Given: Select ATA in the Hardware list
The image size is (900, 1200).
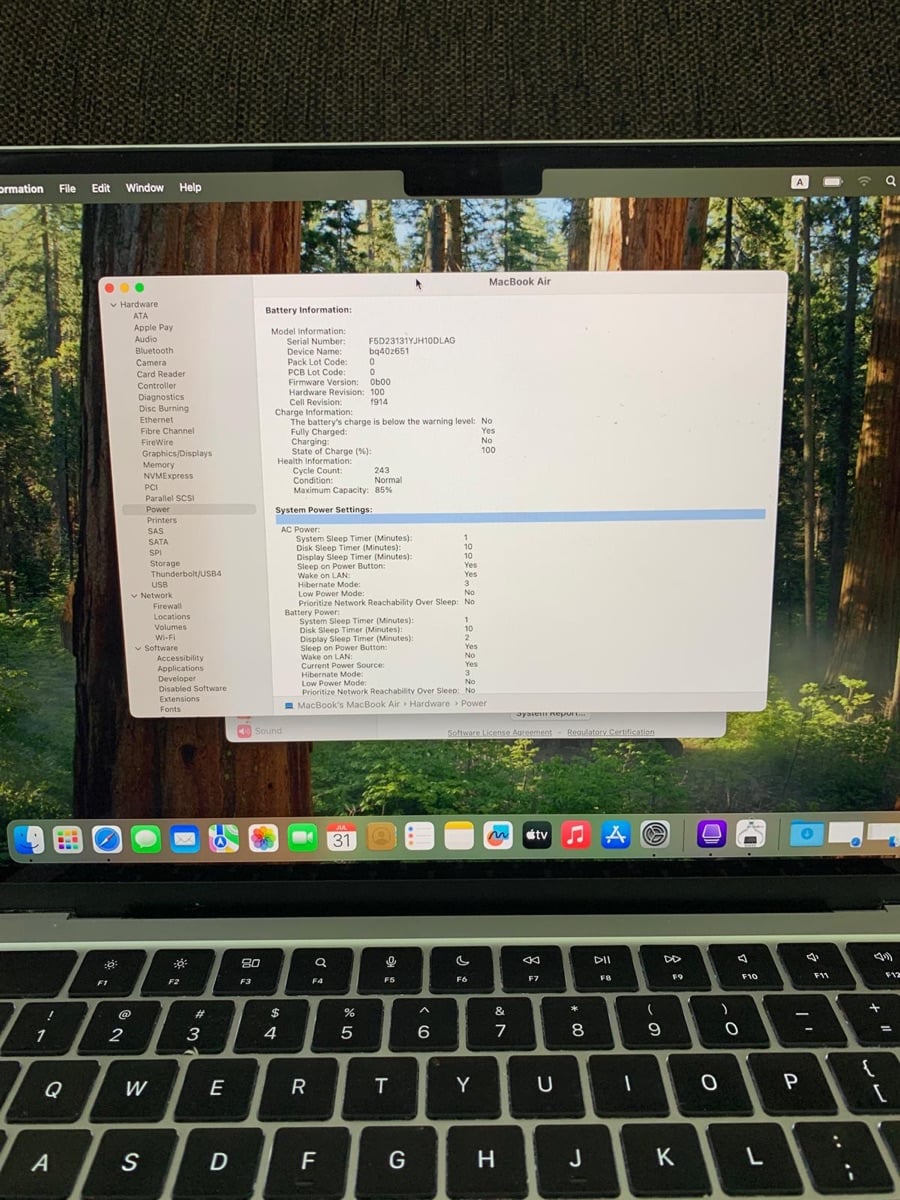Looking at the screenshot, I should pos(140,316).
